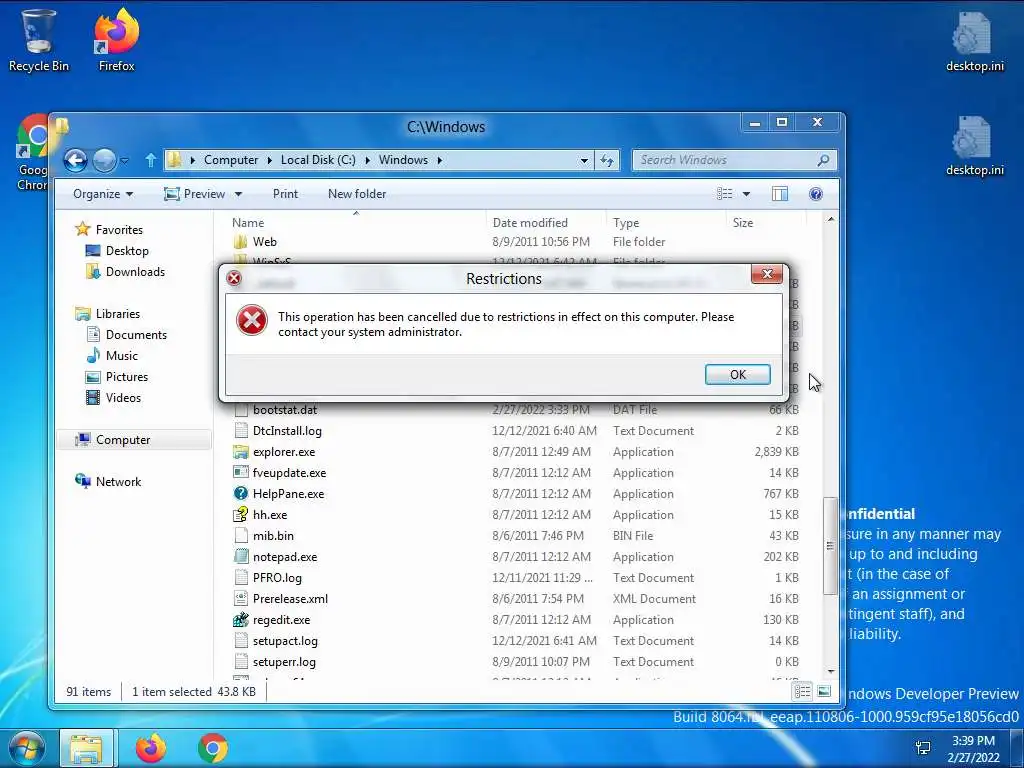Image resolution: width=1024 pixels, height=768 pixels.
Task: Open the Videos library
Action: tap(123, 398)
